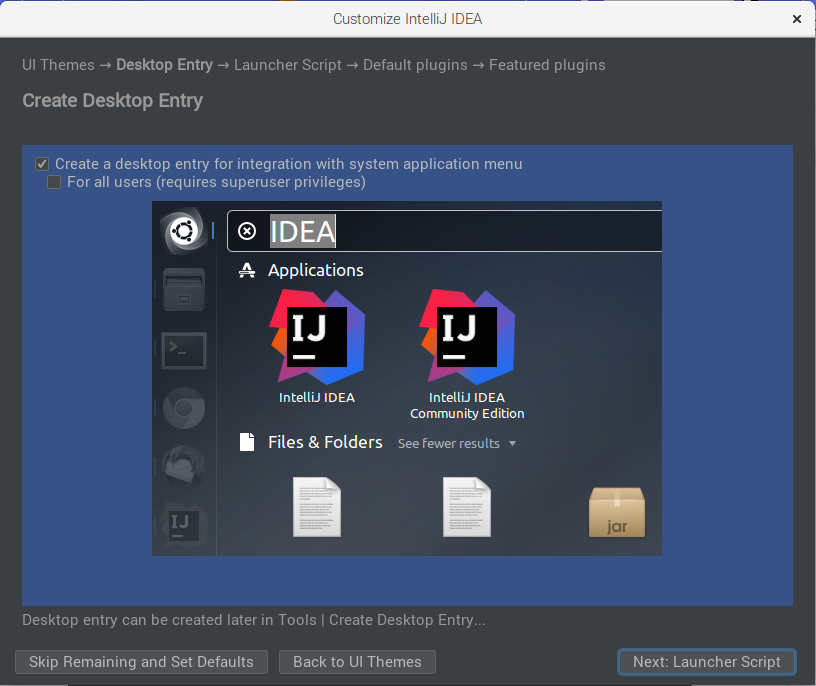Click the Ubuntu dash logo icon
The width and height of the screenshot is (816, 686).
tap(184, 231)
